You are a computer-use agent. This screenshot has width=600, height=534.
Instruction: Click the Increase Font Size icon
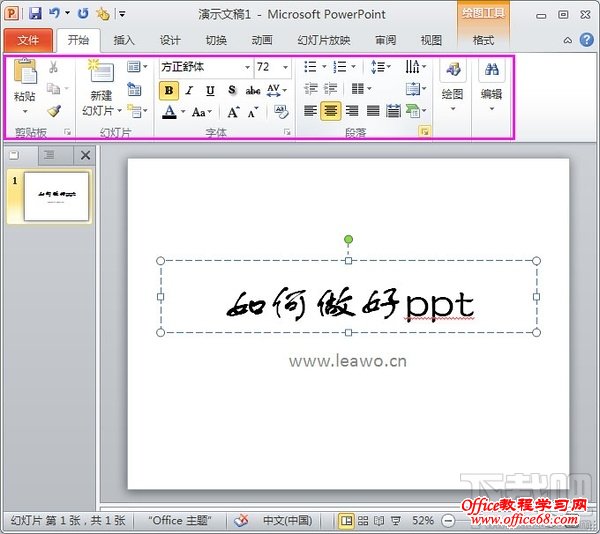coord(233,112)
